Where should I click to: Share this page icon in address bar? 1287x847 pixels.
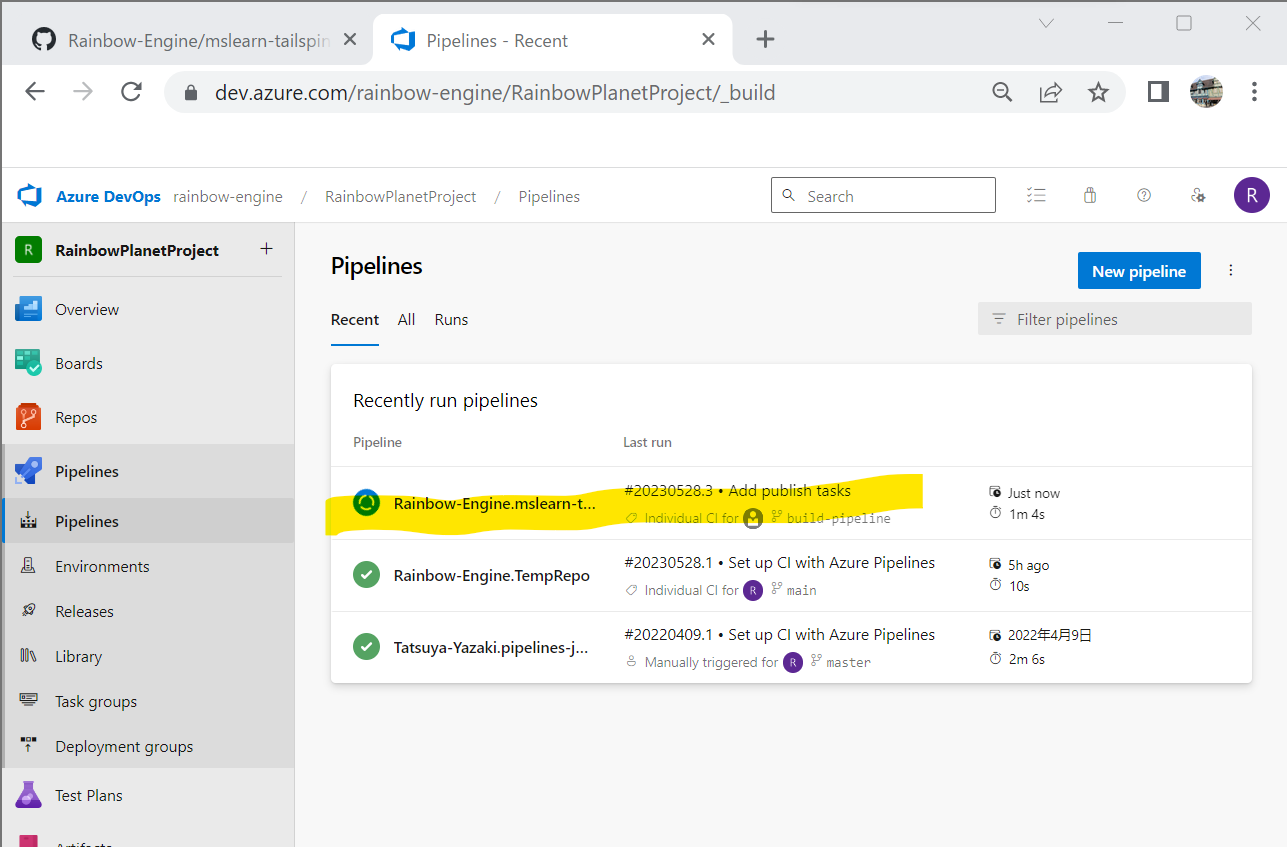(1050, 92)
